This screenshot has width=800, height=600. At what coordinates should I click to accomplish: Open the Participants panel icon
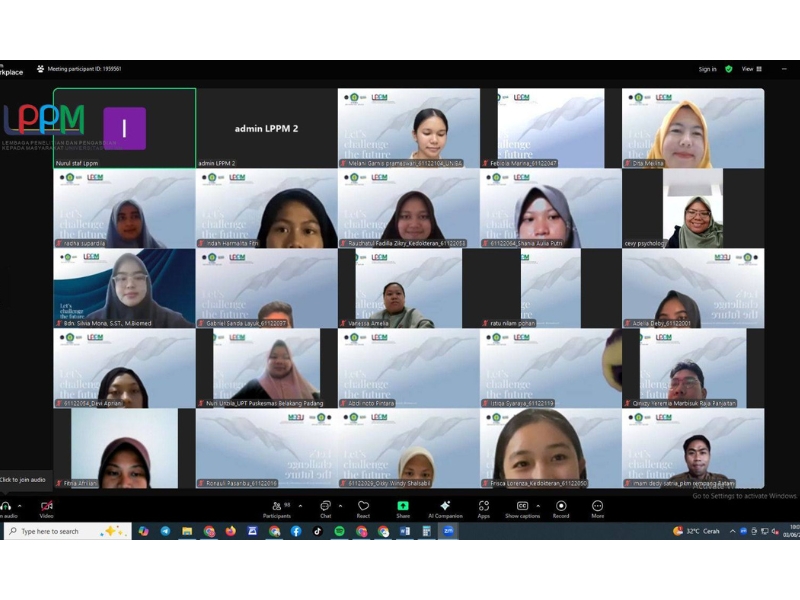(276, 506)
